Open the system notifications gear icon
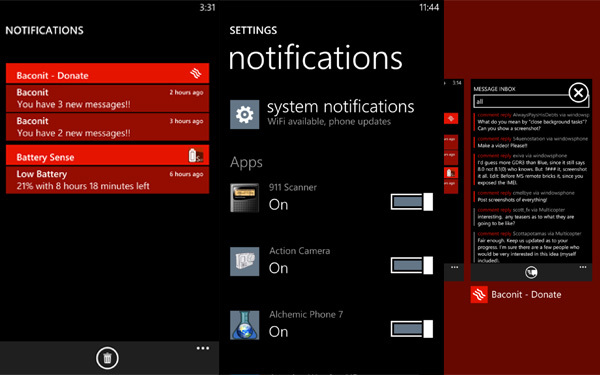The image size is (600, 375). click(x=245, y=114)
